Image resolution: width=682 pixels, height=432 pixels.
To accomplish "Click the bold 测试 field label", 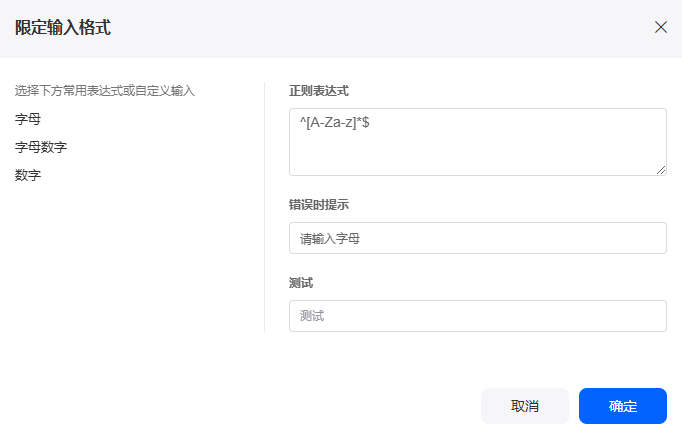I will (x=301, y=283).
